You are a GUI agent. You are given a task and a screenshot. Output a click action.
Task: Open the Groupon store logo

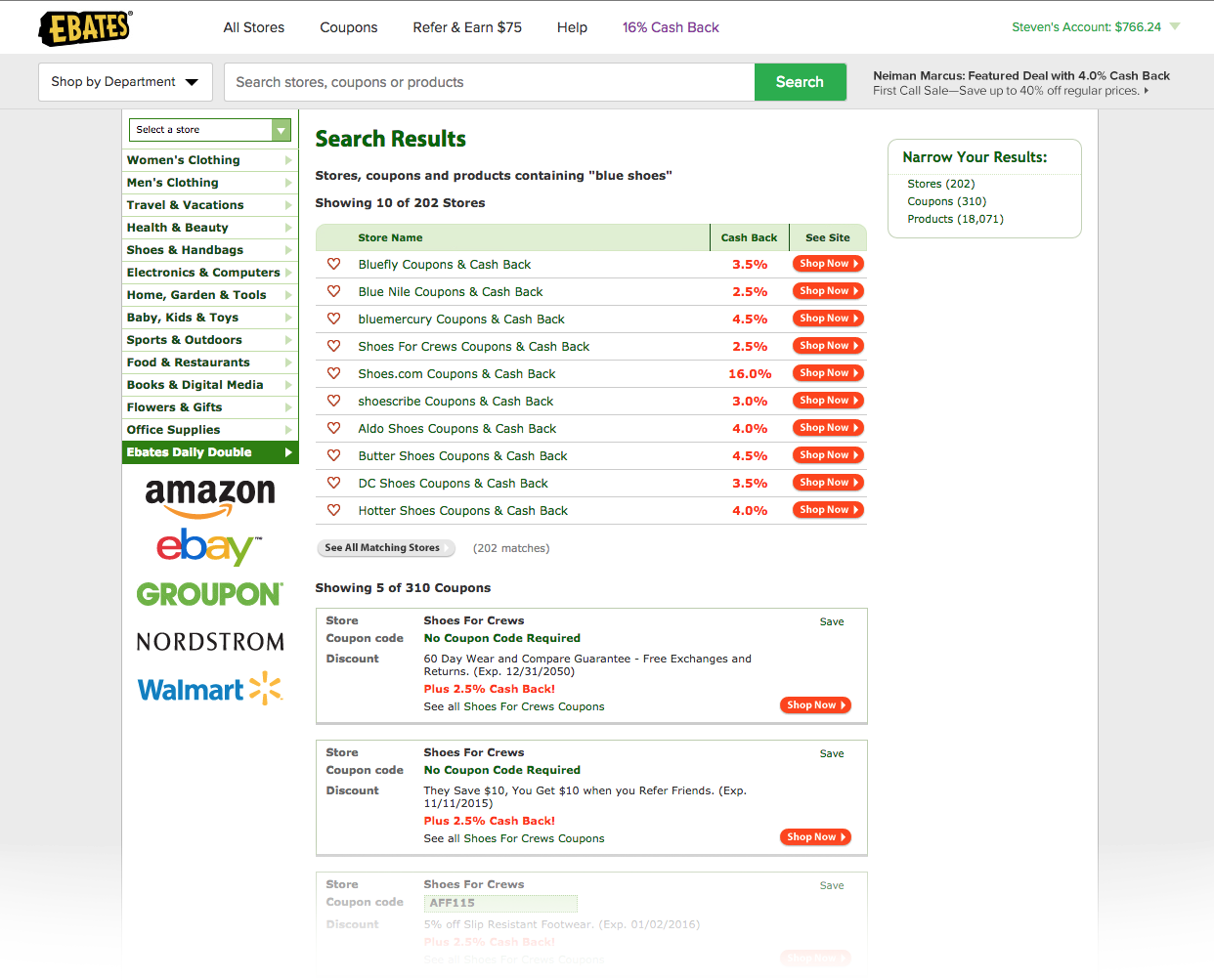[x=210, y=594]
